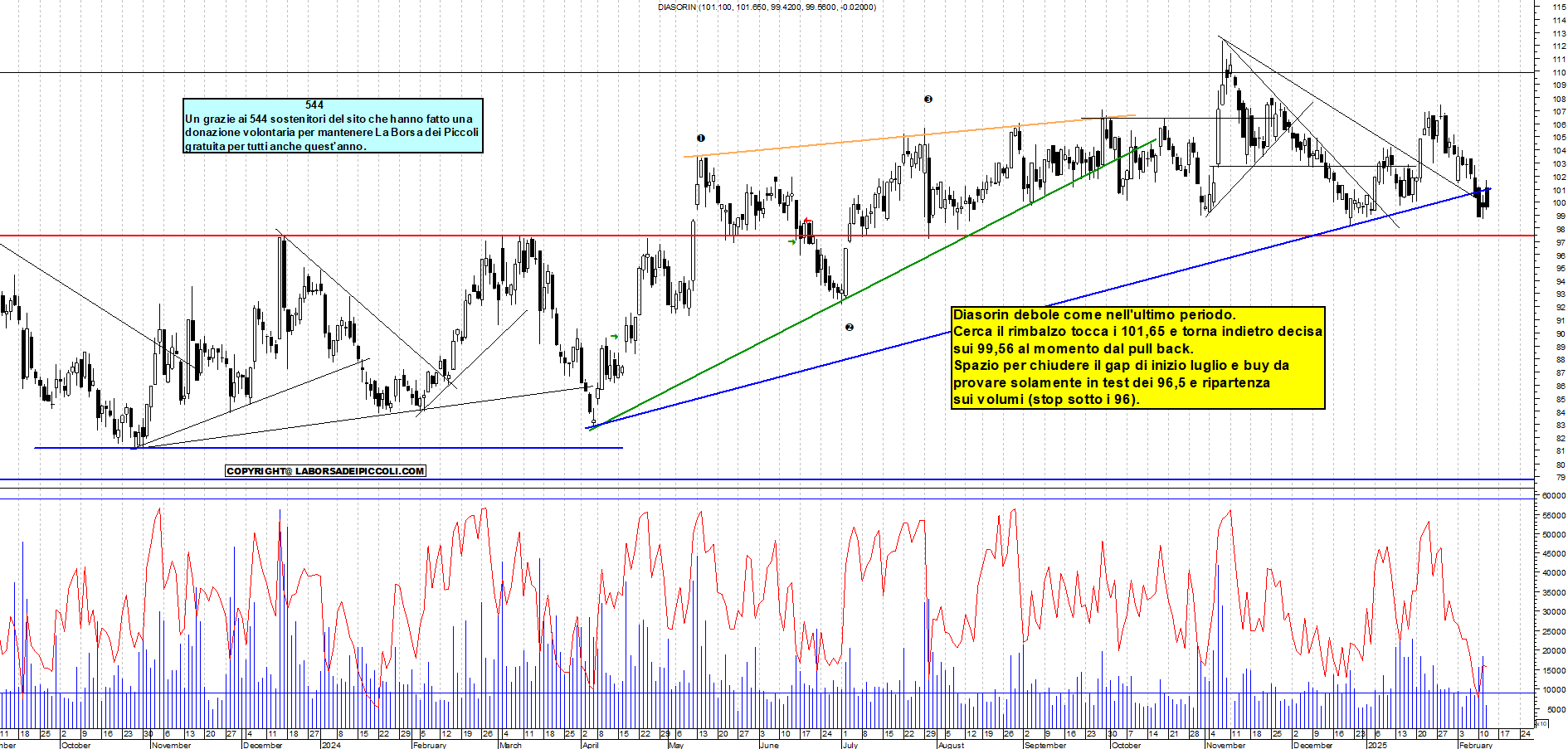Image resolution: width=1568 pixels, height=749 pixels.
Task: Click the 30000 volume axis label
Action: (x=1554, y=611)
